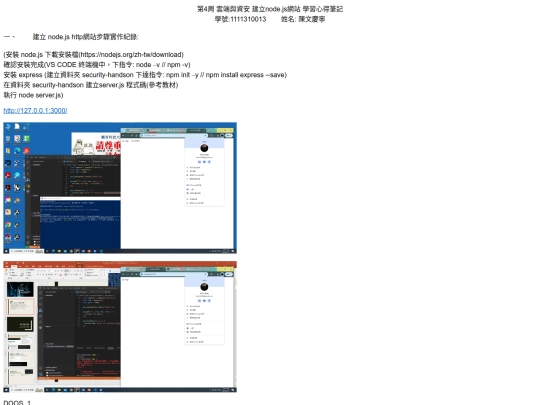The image size is (540, 405).
Task: Click the blue PowerShell window in first screenshot
Action: pyautogui.click(x=80, y=222)
